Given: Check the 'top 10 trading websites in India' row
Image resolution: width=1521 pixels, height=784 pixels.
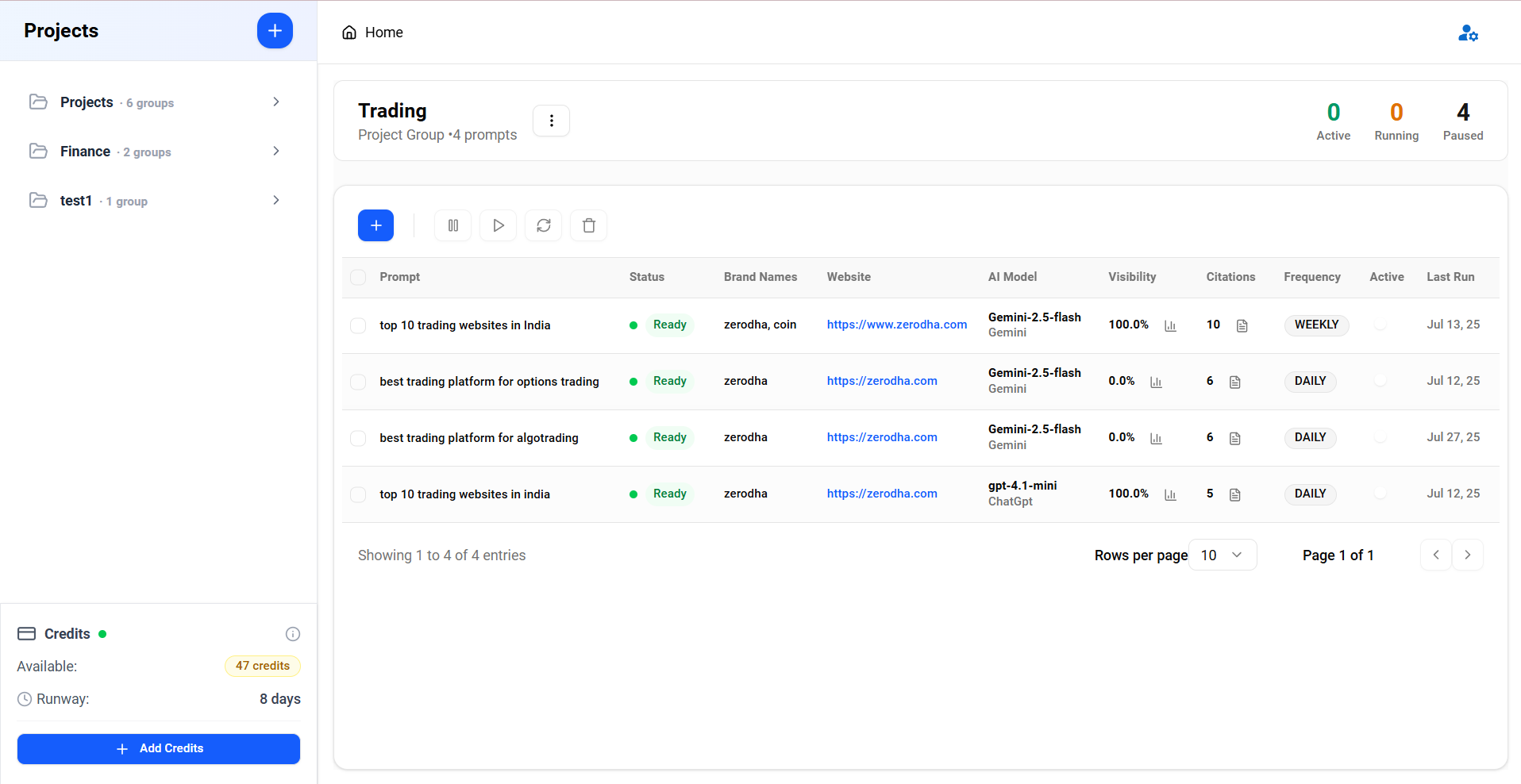Looking at the screenshot, I should point(358,325).
